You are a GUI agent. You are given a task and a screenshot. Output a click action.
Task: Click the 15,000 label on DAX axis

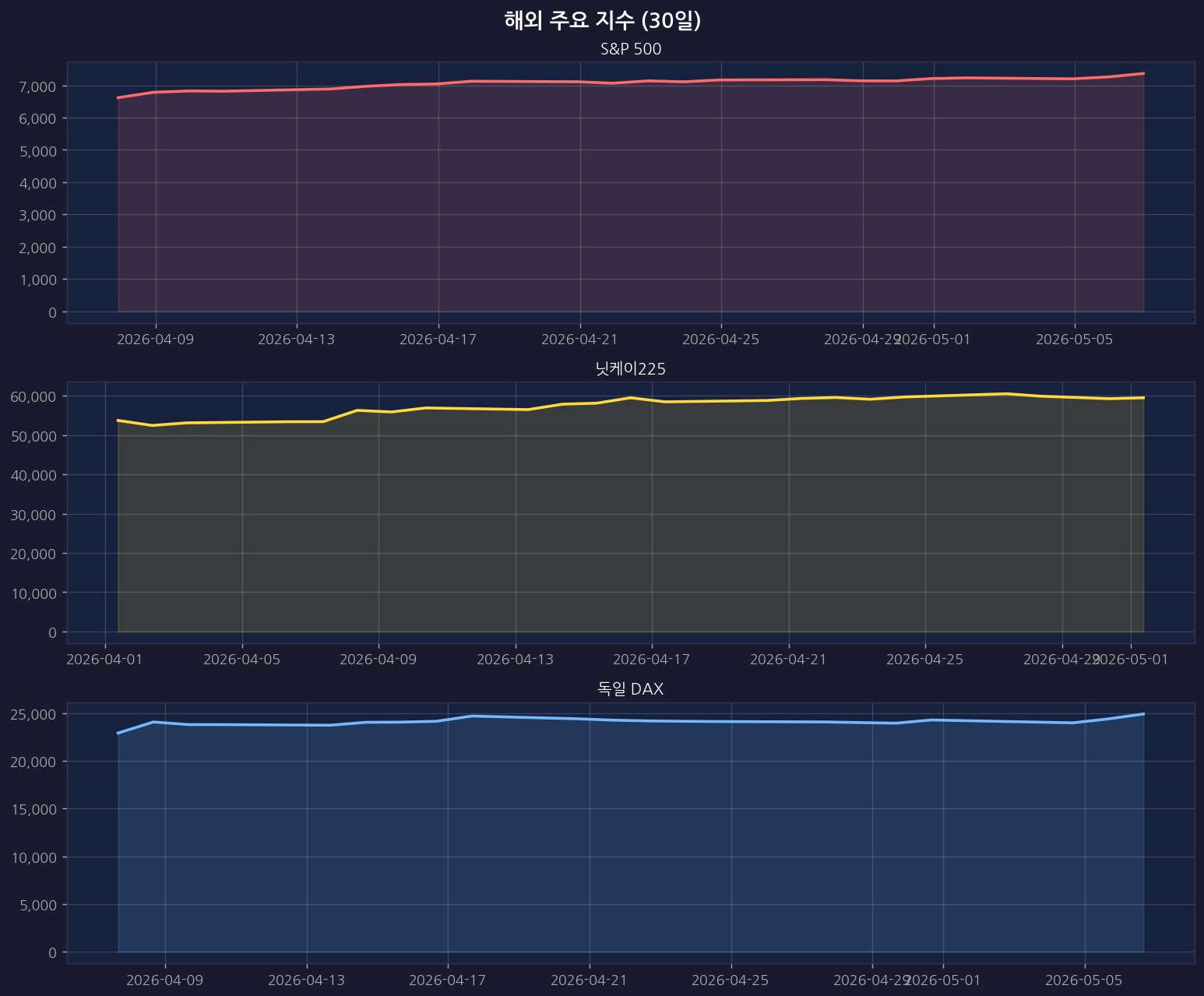point(34,810)
